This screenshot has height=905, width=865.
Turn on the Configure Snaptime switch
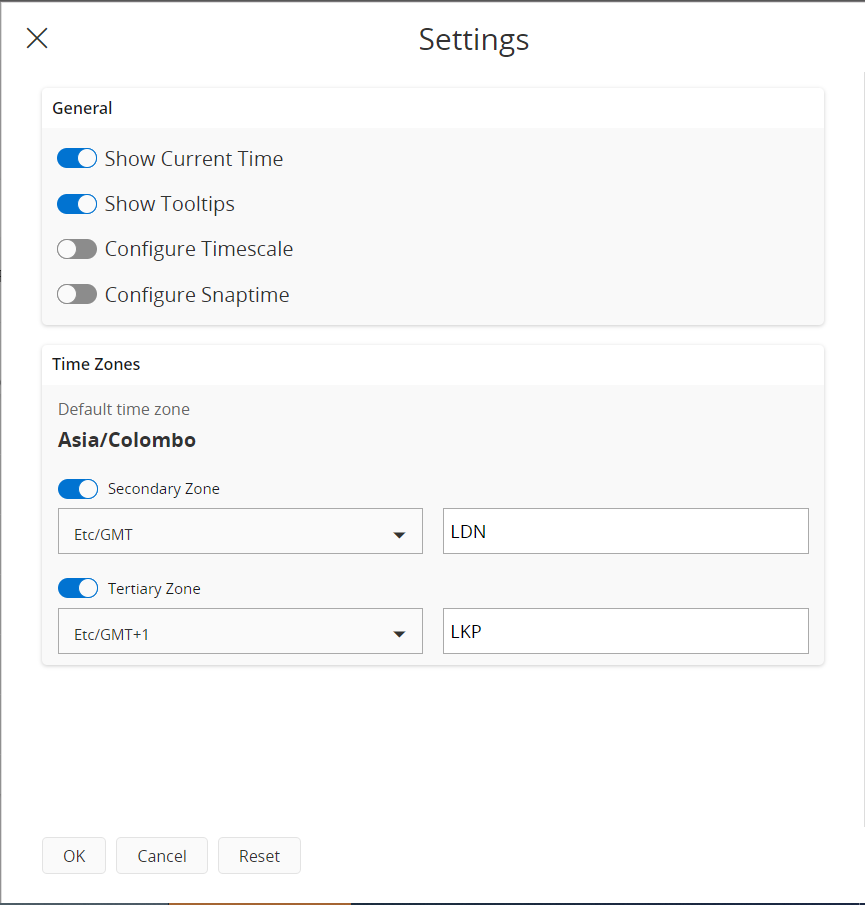click(77, 294)
